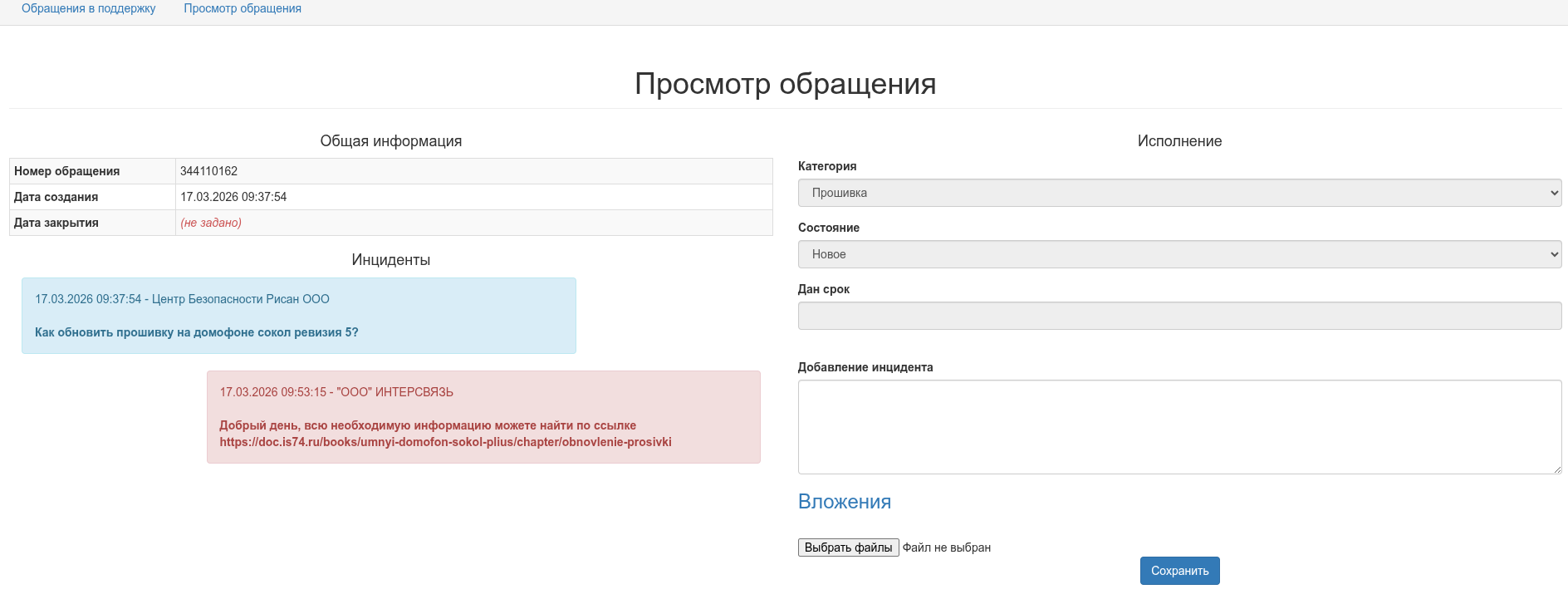Click the blue Сохранить button
This screenshot has height=599, width=1568.
click(x=1179, y=571)
